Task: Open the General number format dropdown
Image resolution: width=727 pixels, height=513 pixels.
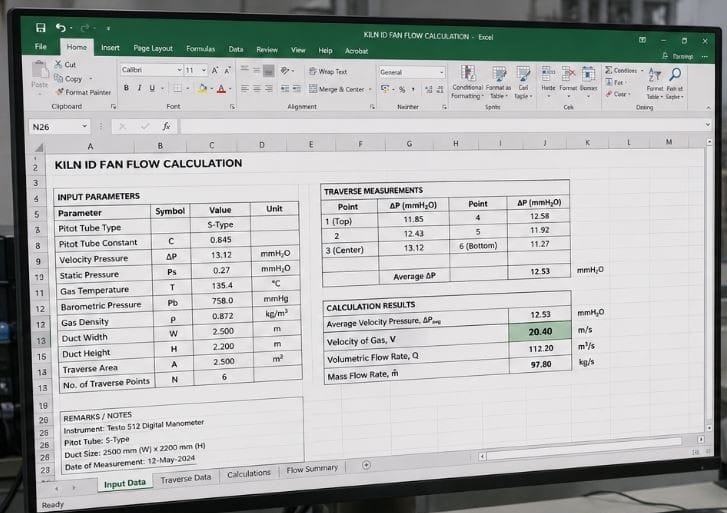Action: pyautogui.click(x=441, y=72)
